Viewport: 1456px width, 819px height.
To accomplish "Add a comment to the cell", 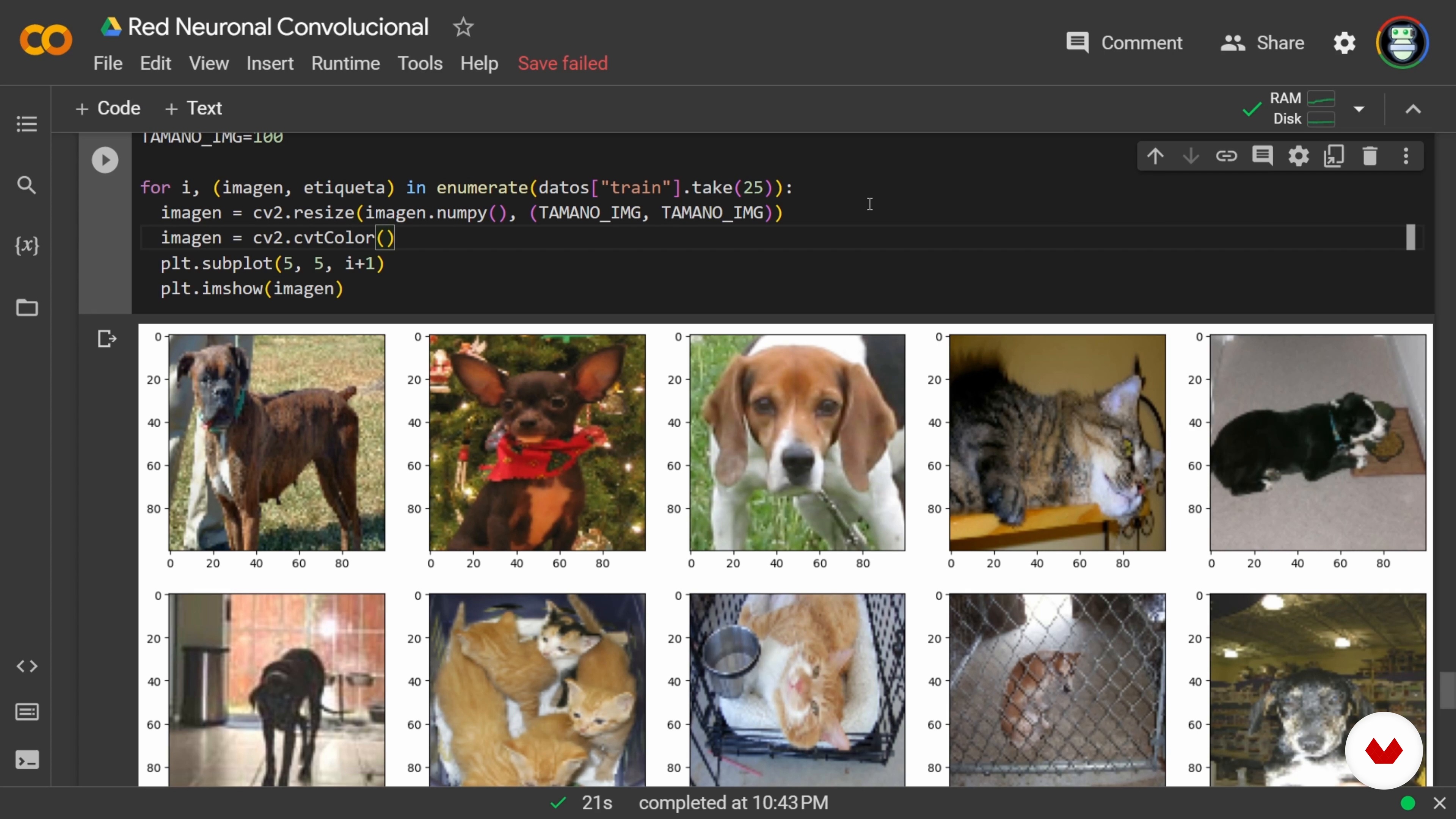I will (1263, 156).
